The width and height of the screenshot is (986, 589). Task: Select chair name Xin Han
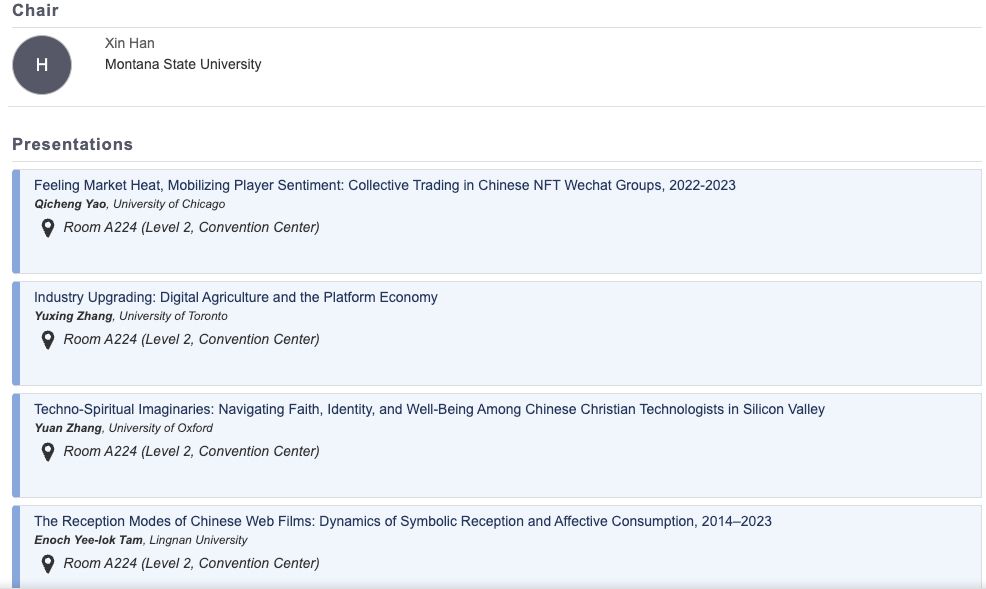tap(130, 43)
